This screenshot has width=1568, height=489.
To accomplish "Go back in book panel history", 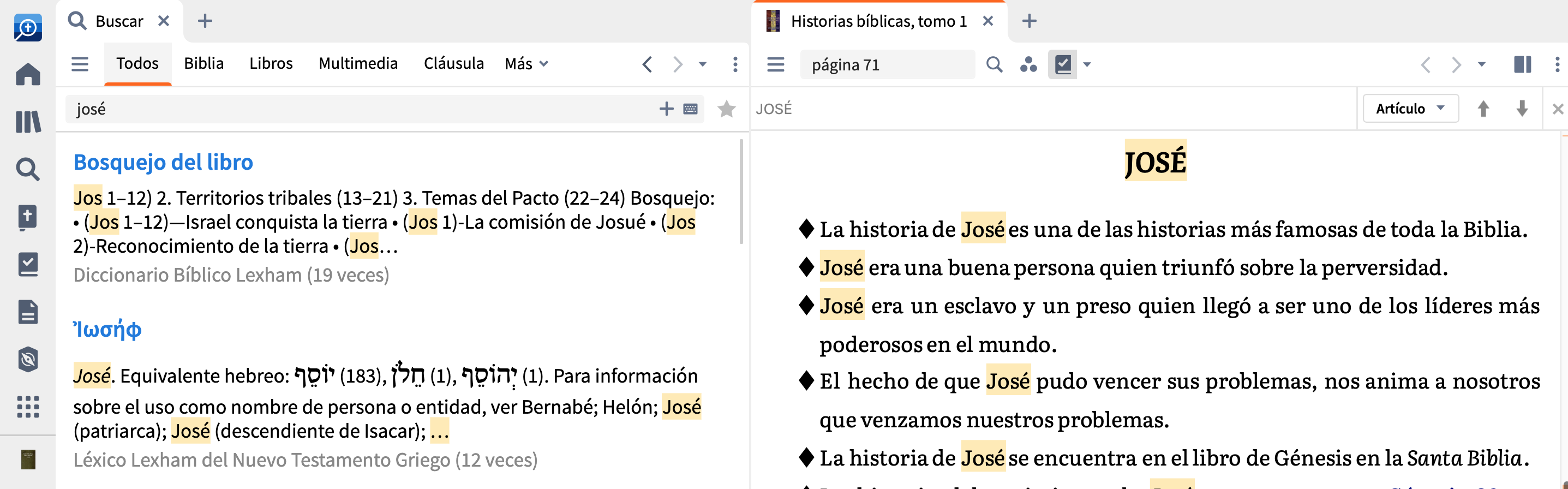I will click(x=1426, y=64).
